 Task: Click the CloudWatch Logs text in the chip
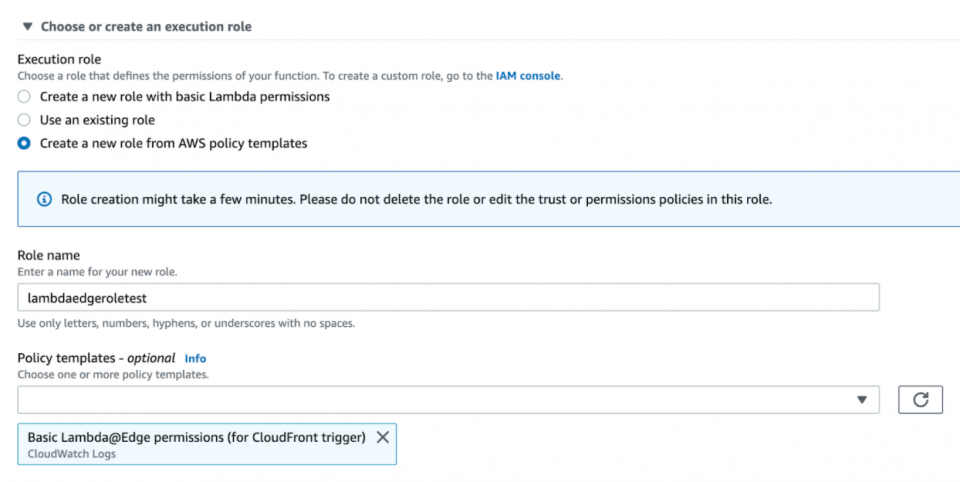[x=71, y=454]
